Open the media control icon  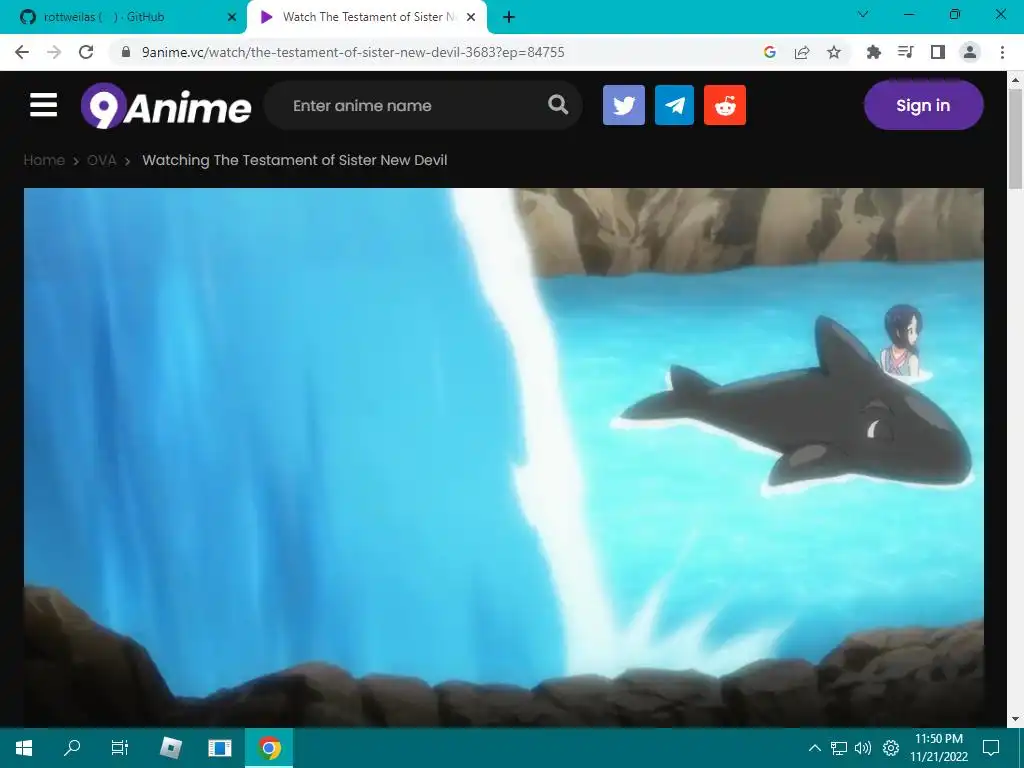pos(905,52)
